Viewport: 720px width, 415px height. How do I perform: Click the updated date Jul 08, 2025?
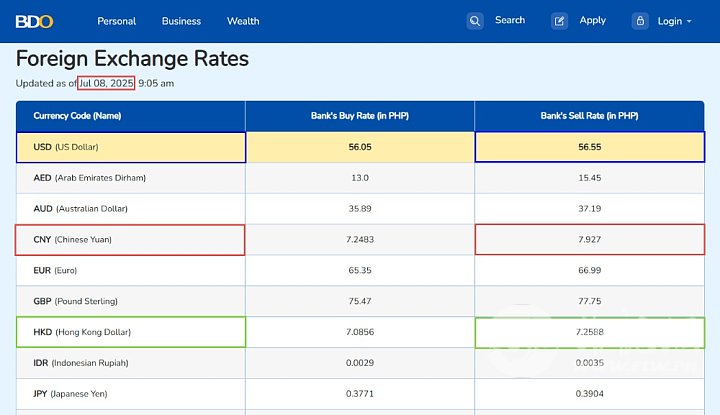pyautogui.click(x=106, y=83)
